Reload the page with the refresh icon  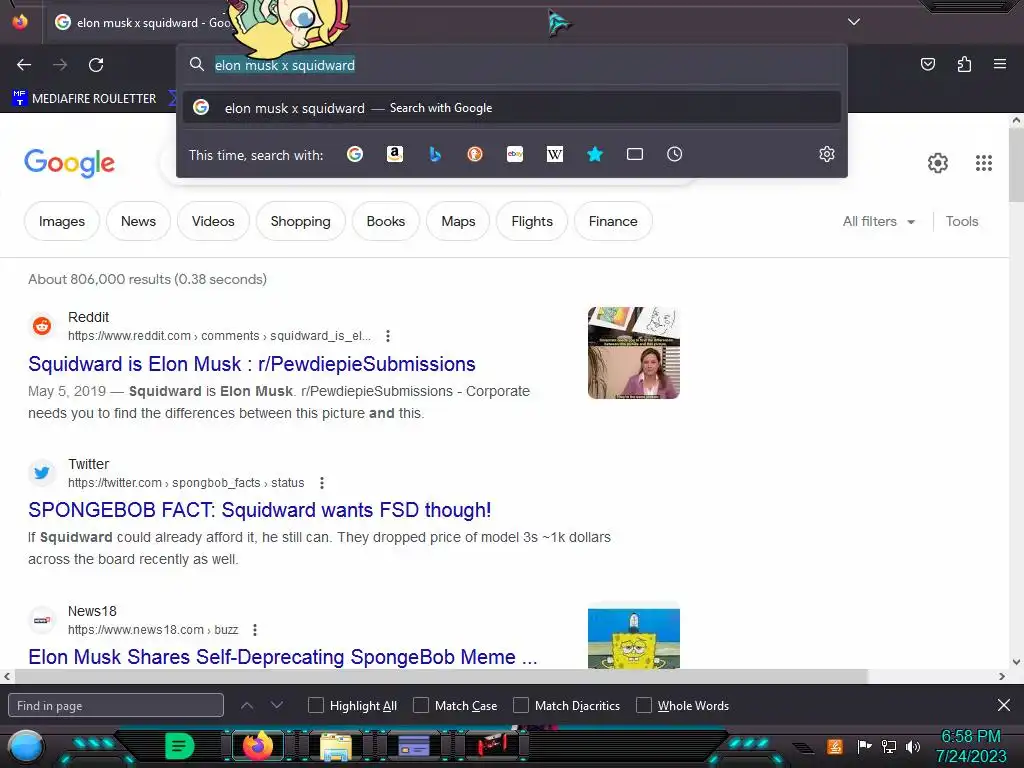tap(96, 65)
